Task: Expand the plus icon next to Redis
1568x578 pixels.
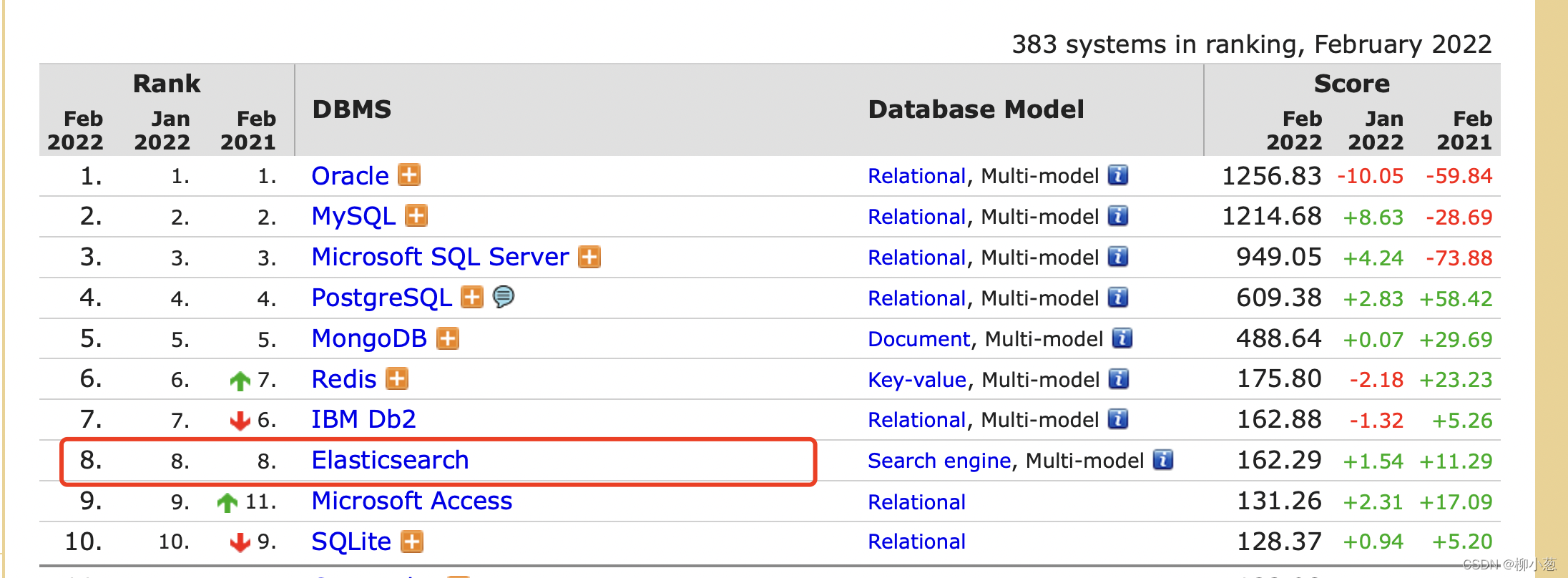Action: (x=397, y=378)
